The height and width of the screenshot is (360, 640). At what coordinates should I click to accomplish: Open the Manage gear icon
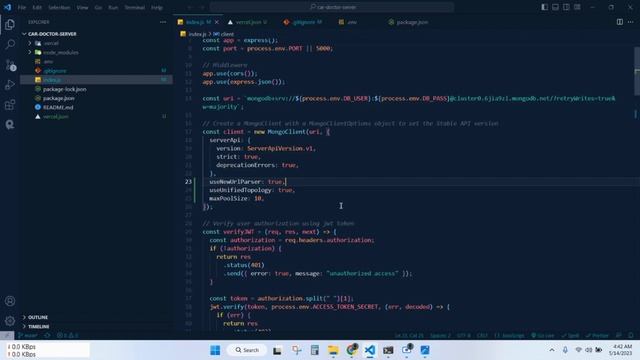(x=10, y=321)
